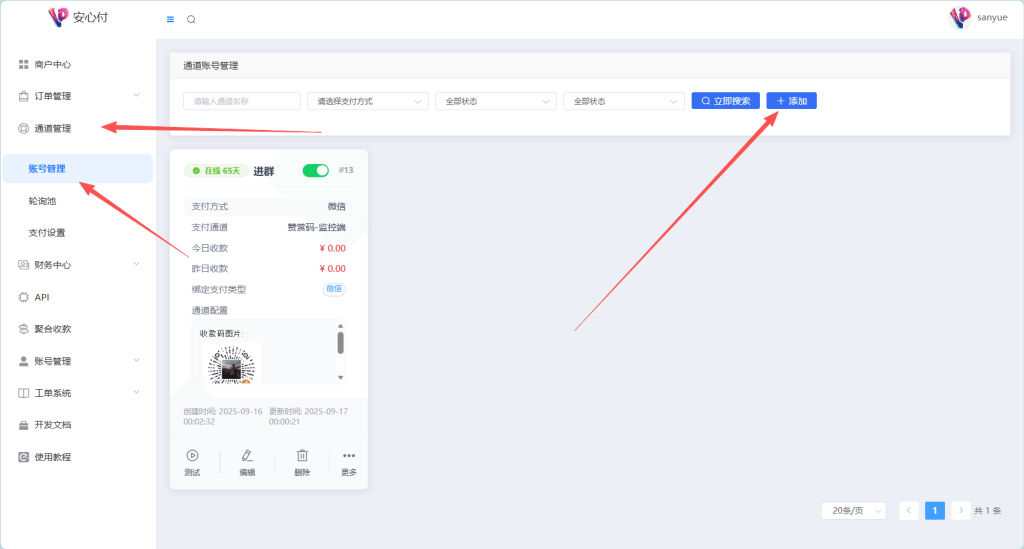Click the 测试 play icon on card
This screenshot has height=549, width=1024.
[192, 456]
